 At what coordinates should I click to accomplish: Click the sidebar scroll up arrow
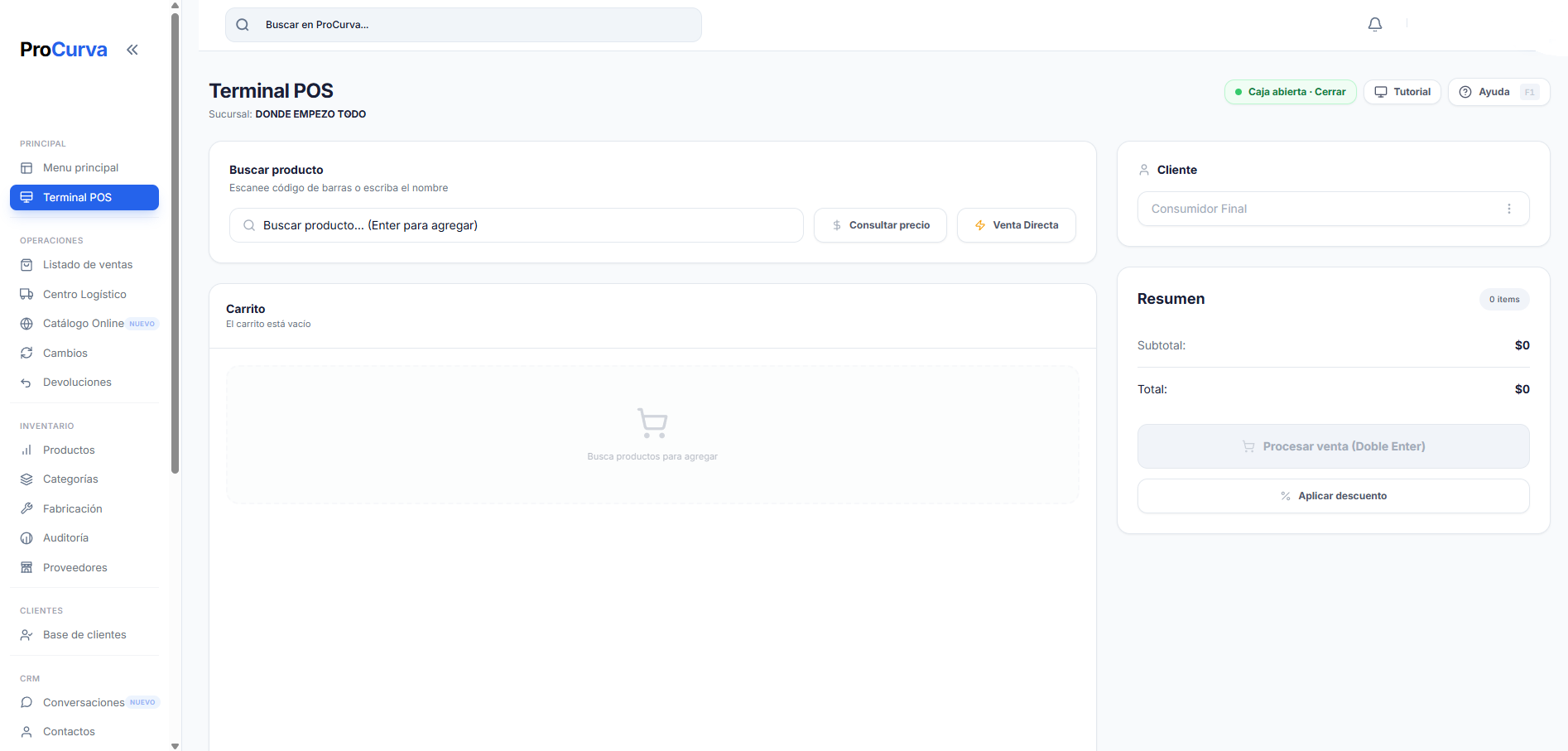175,5
